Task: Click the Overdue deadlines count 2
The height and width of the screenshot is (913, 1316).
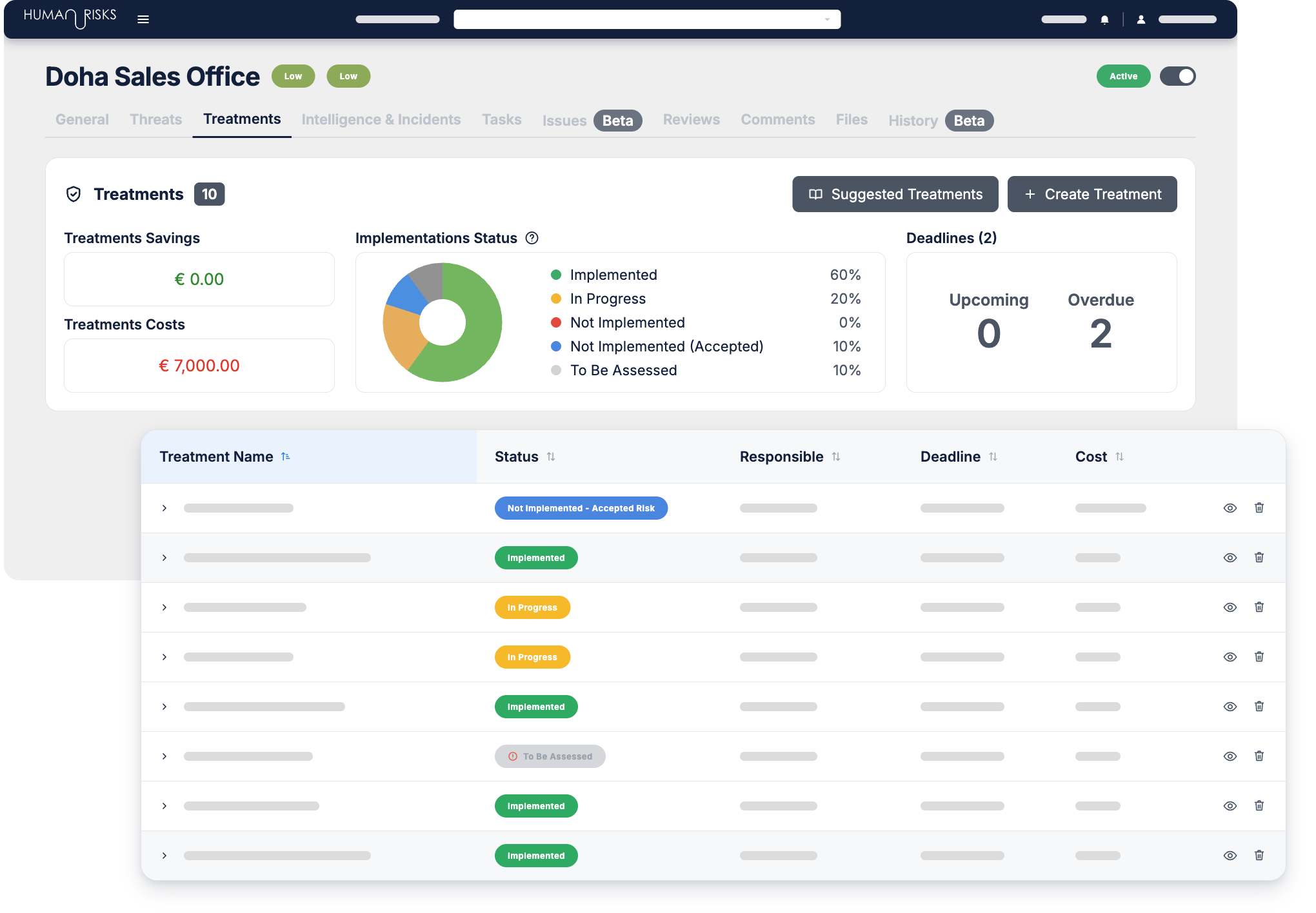Action: pyautogui.click(x=1101, y=333)
